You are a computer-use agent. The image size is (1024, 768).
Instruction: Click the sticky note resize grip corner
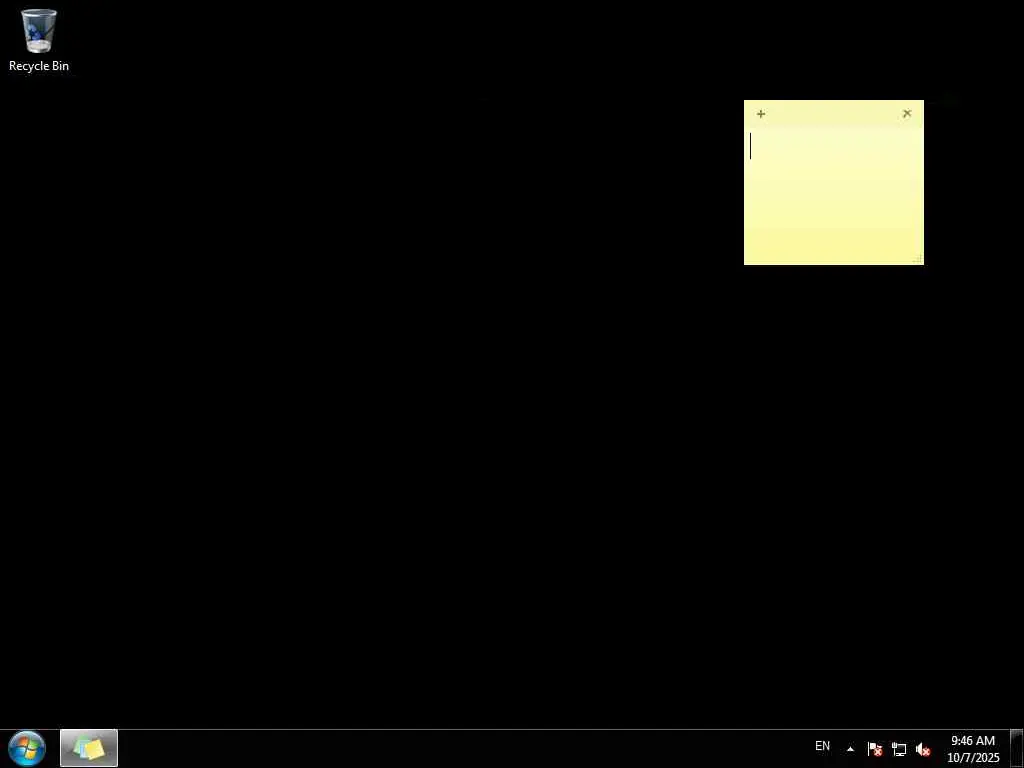point(918,259)
